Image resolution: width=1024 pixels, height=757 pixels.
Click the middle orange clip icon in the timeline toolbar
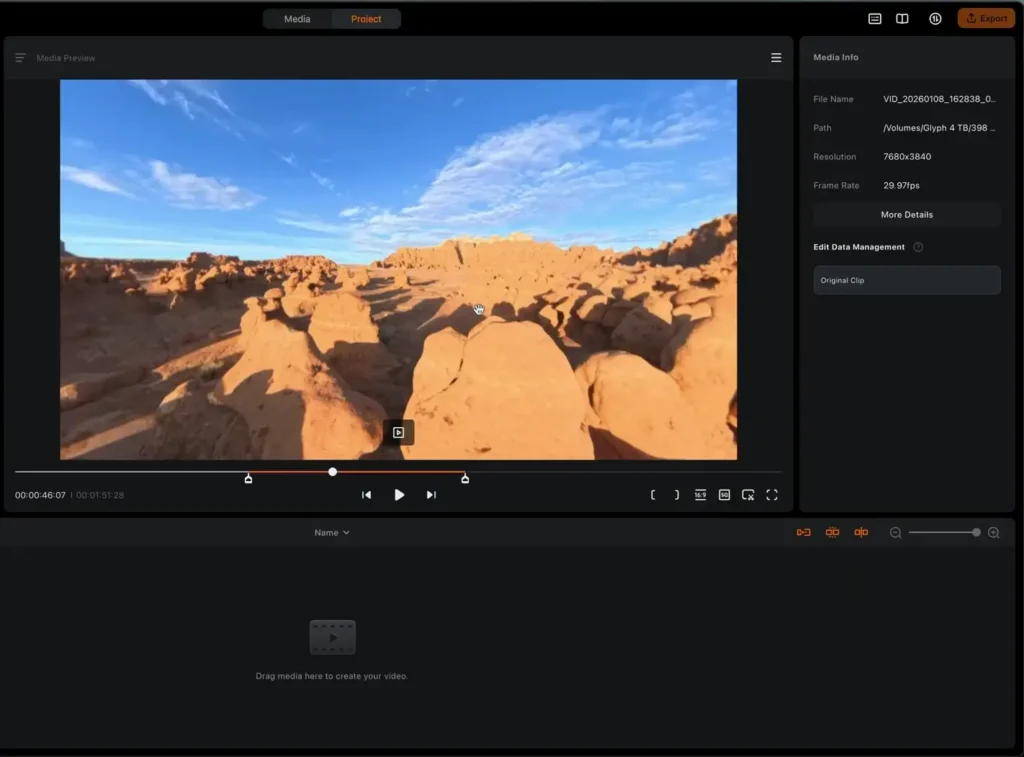(832, 533)
